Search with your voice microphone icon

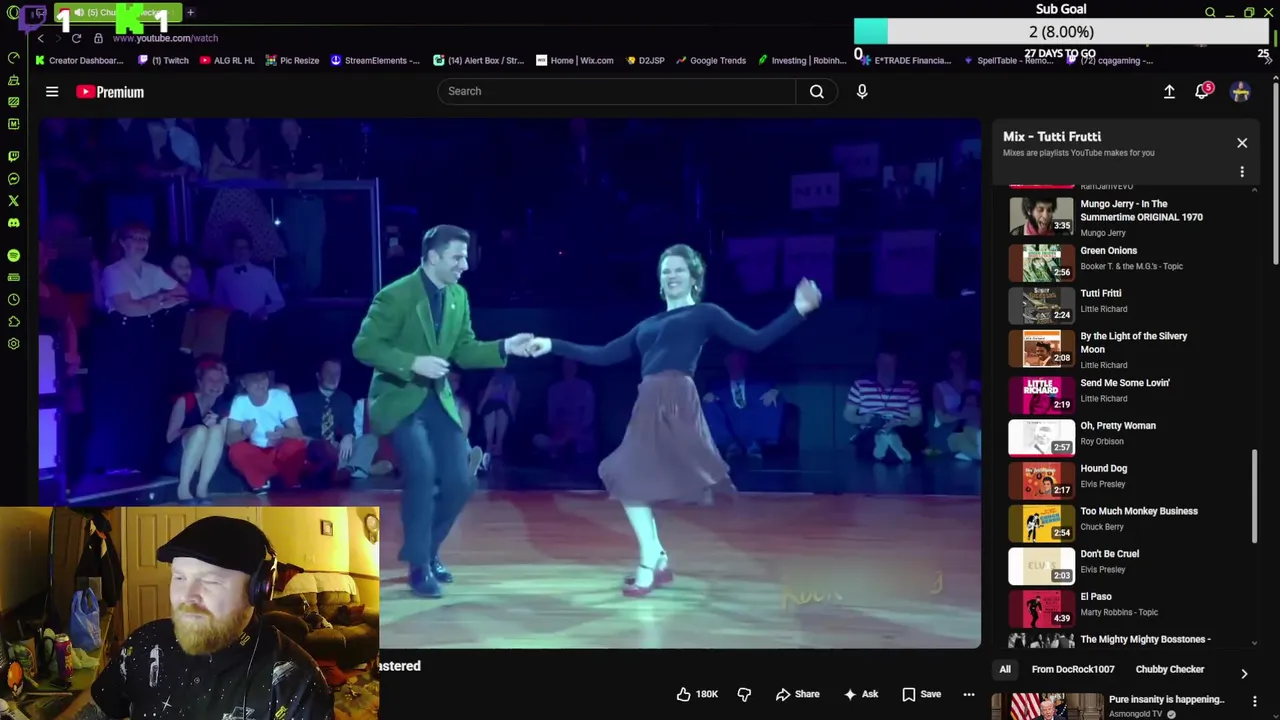point(862,91)
